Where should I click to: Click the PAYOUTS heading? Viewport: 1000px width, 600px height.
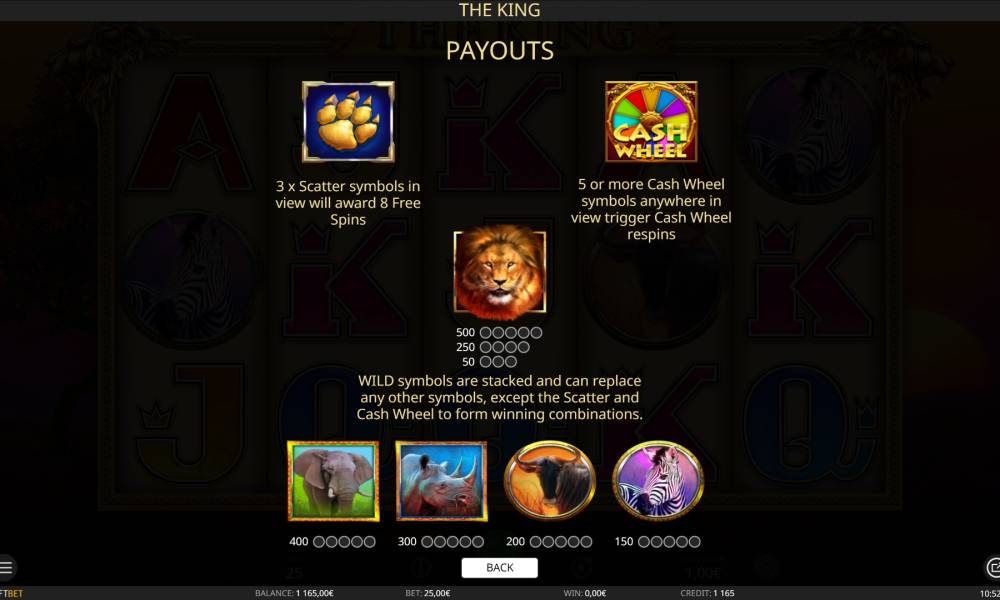(499, 51)
